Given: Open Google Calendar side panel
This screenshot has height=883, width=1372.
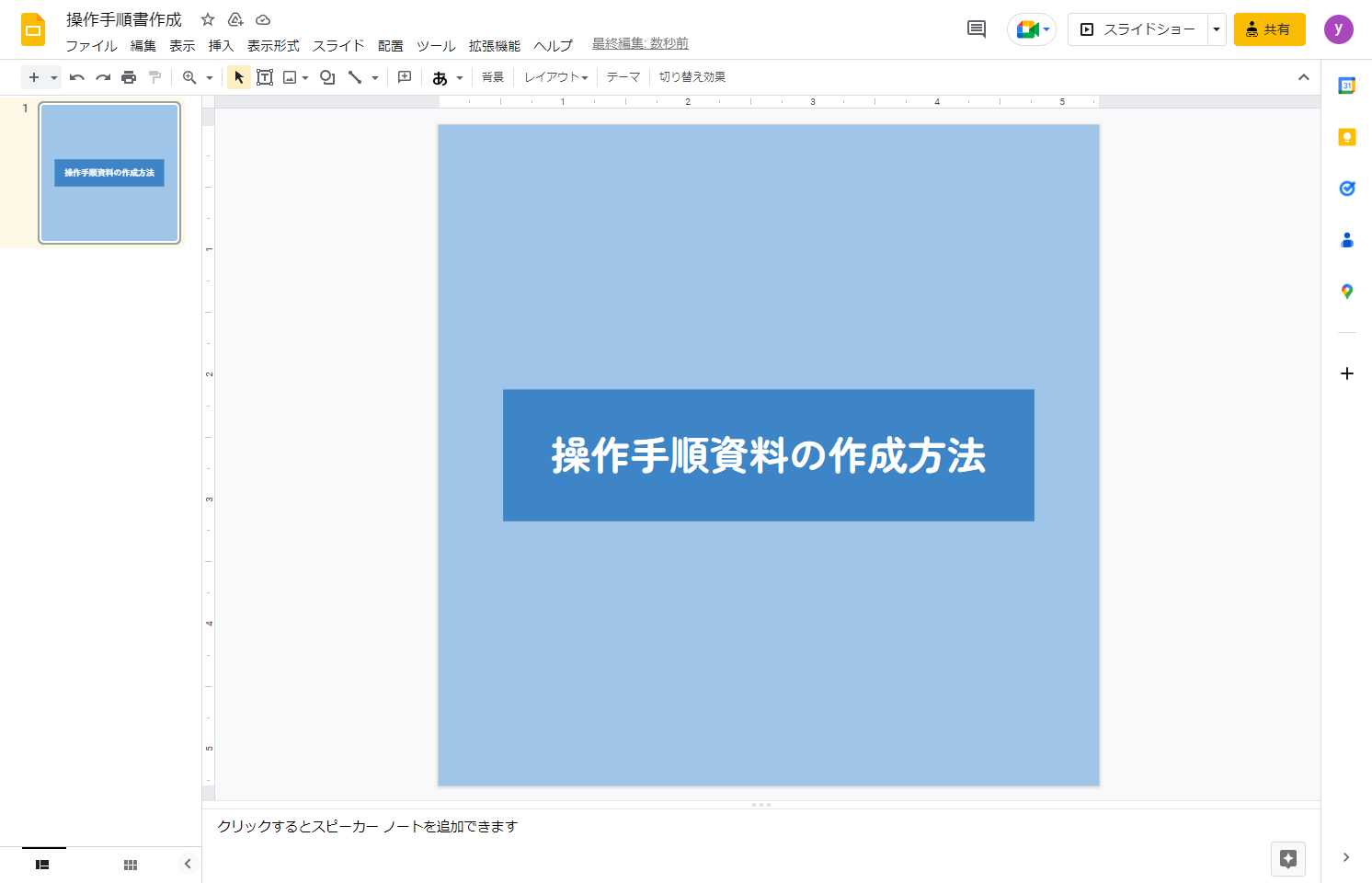Looking at the screenshot, I should click(x=1347, y=86).
